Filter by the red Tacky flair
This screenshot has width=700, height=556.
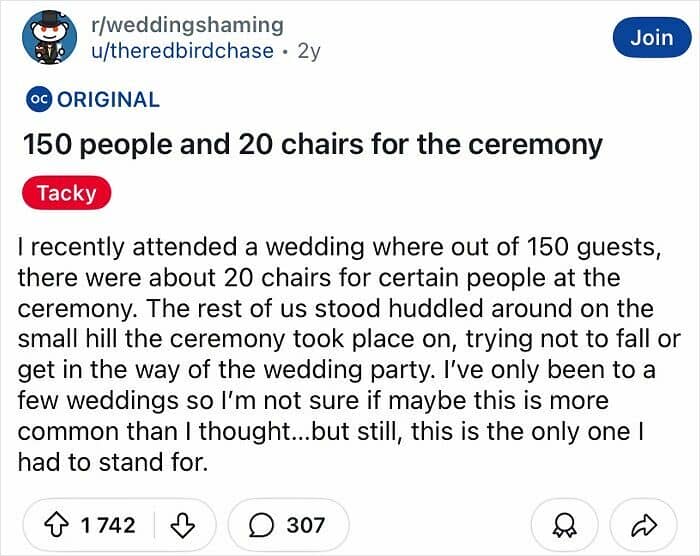(67, 193)
